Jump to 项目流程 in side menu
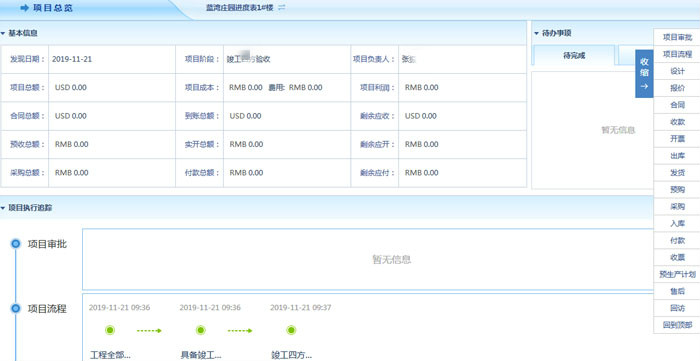 [677, 54]
